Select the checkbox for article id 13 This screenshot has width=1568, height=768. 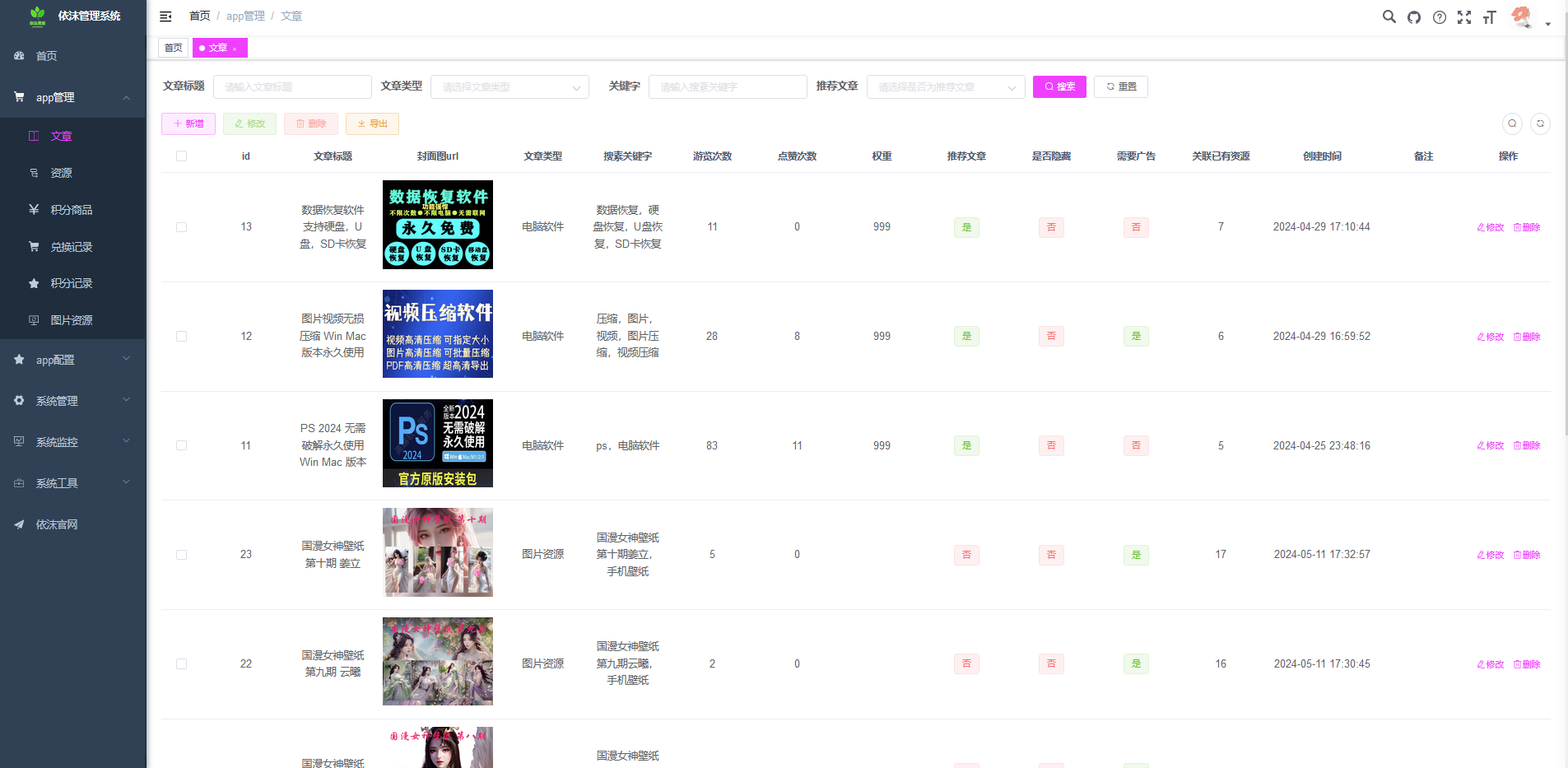(x=181, y=227)
